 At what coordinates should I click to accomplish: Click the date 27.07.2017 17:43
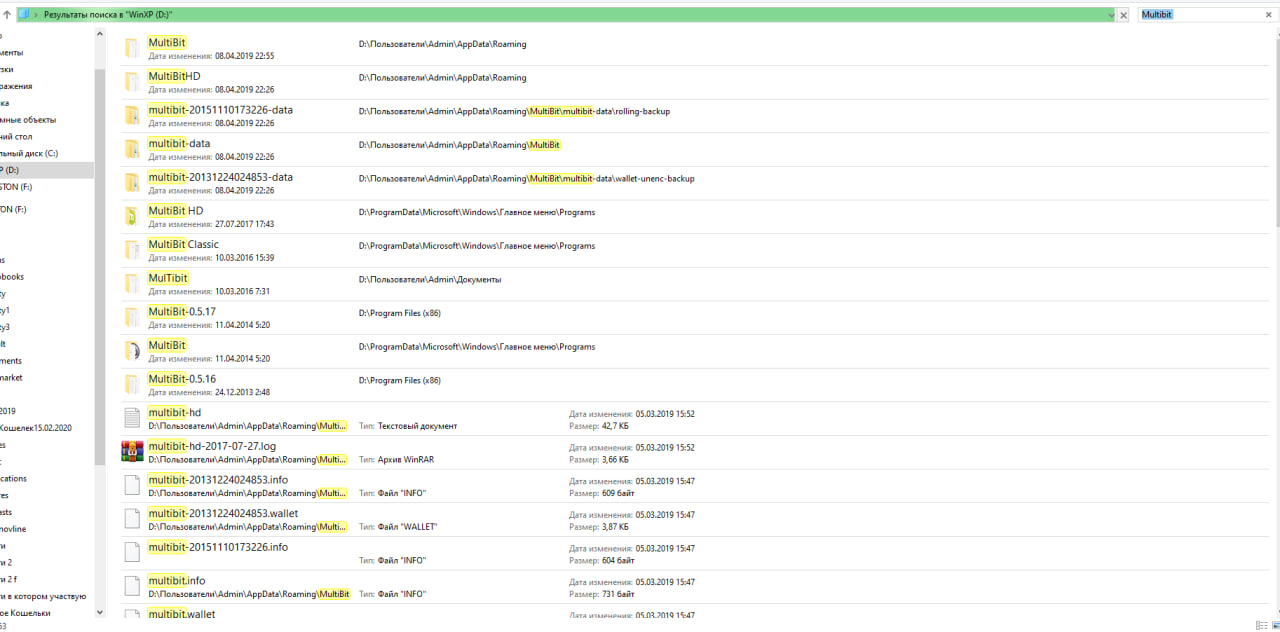click(x=244, y=224)
